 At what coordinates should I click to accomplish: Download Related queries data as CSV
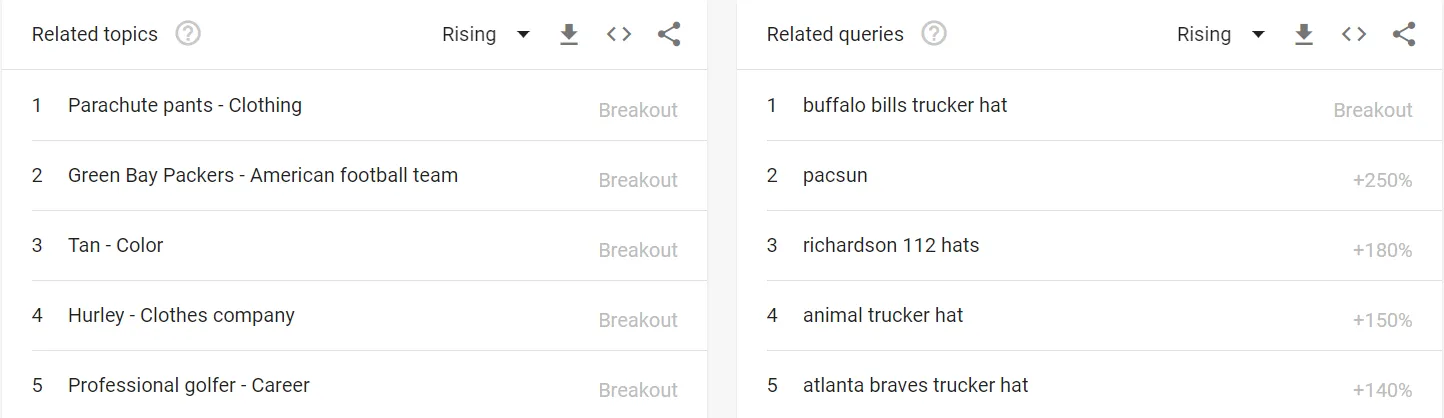click(1304, 35)
